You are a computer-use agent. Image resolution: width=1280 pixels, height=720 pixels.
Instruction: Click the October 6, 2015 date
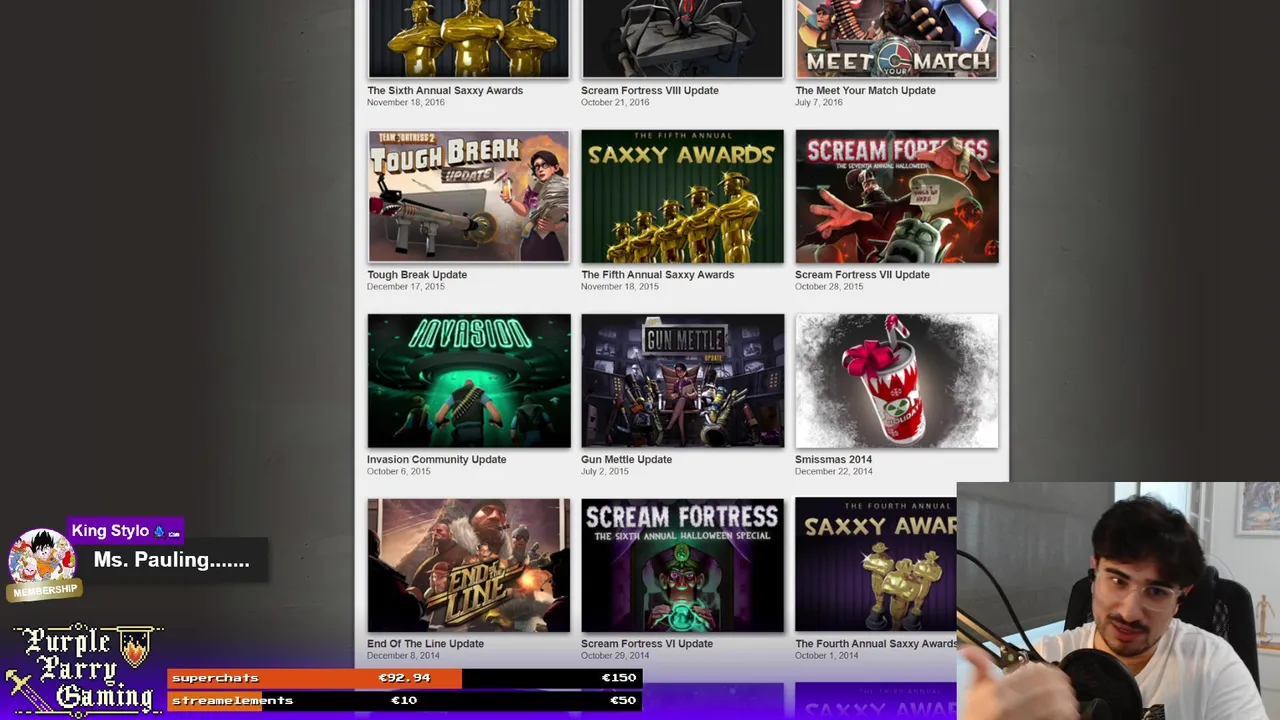click(399, 471)
